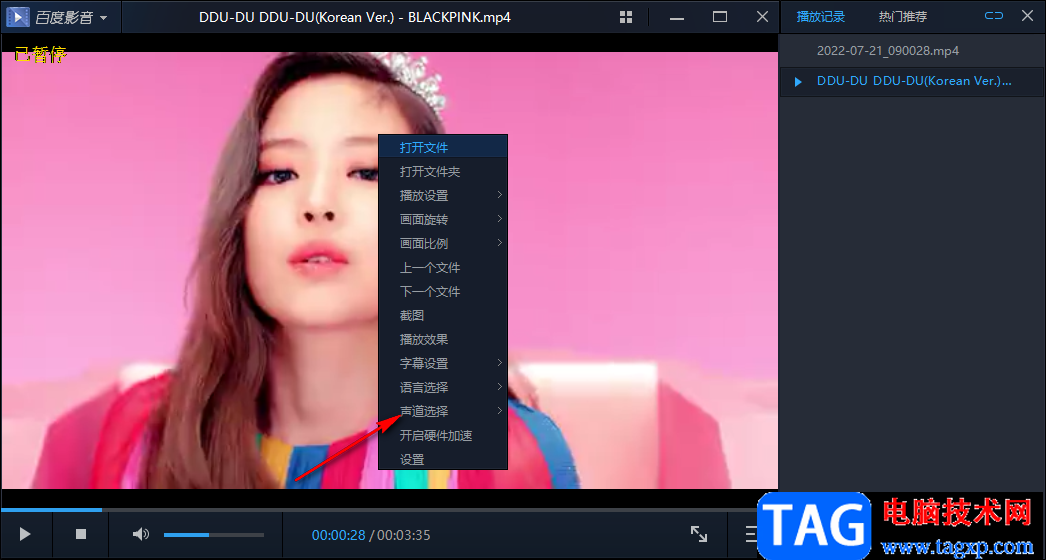This screenshot has height=560, width=1046.
Task: Choose 截图 from context menu
Action: click(x=443, y=316)
